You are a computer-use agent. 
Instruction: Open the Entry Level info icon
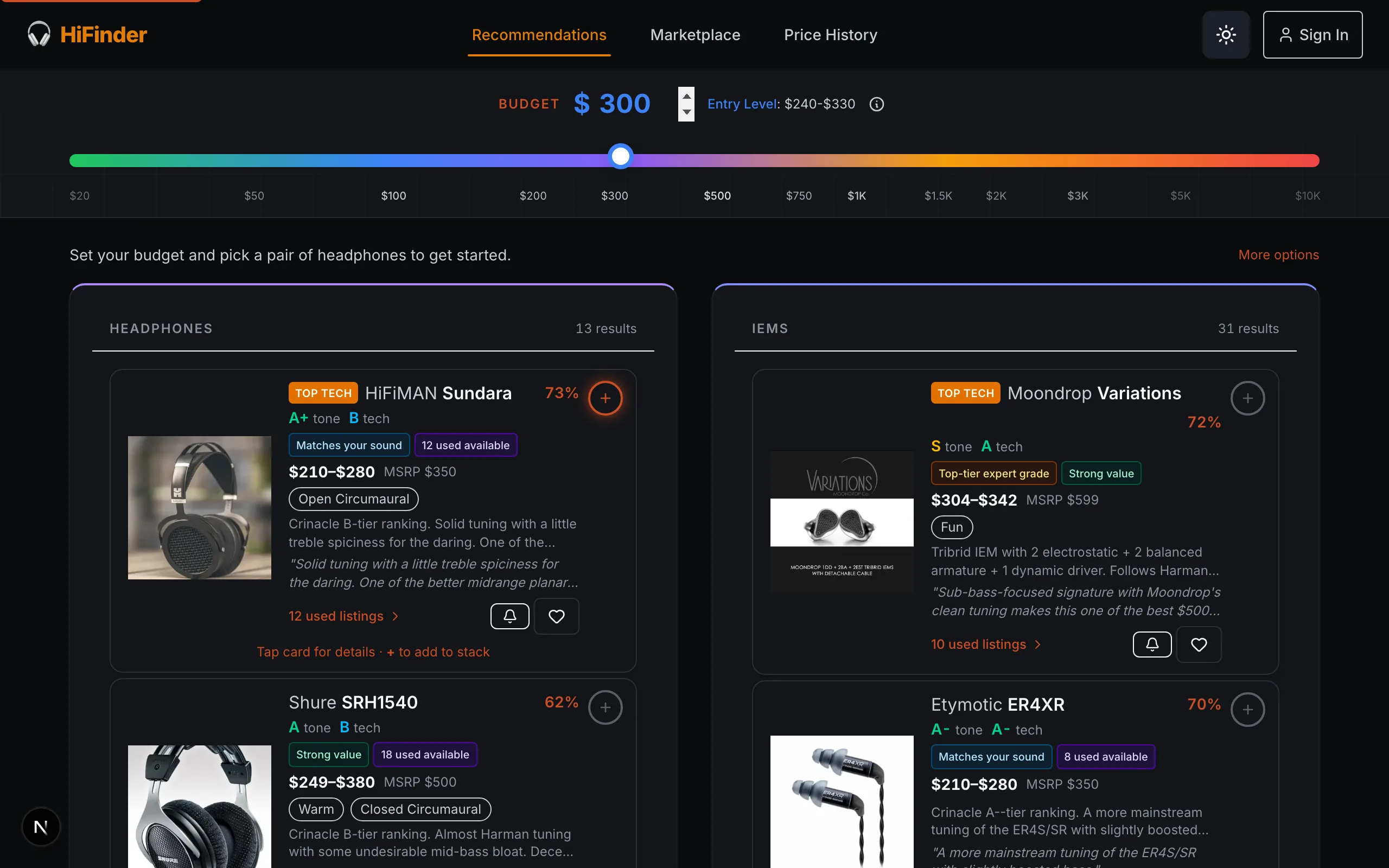[876, 104]
